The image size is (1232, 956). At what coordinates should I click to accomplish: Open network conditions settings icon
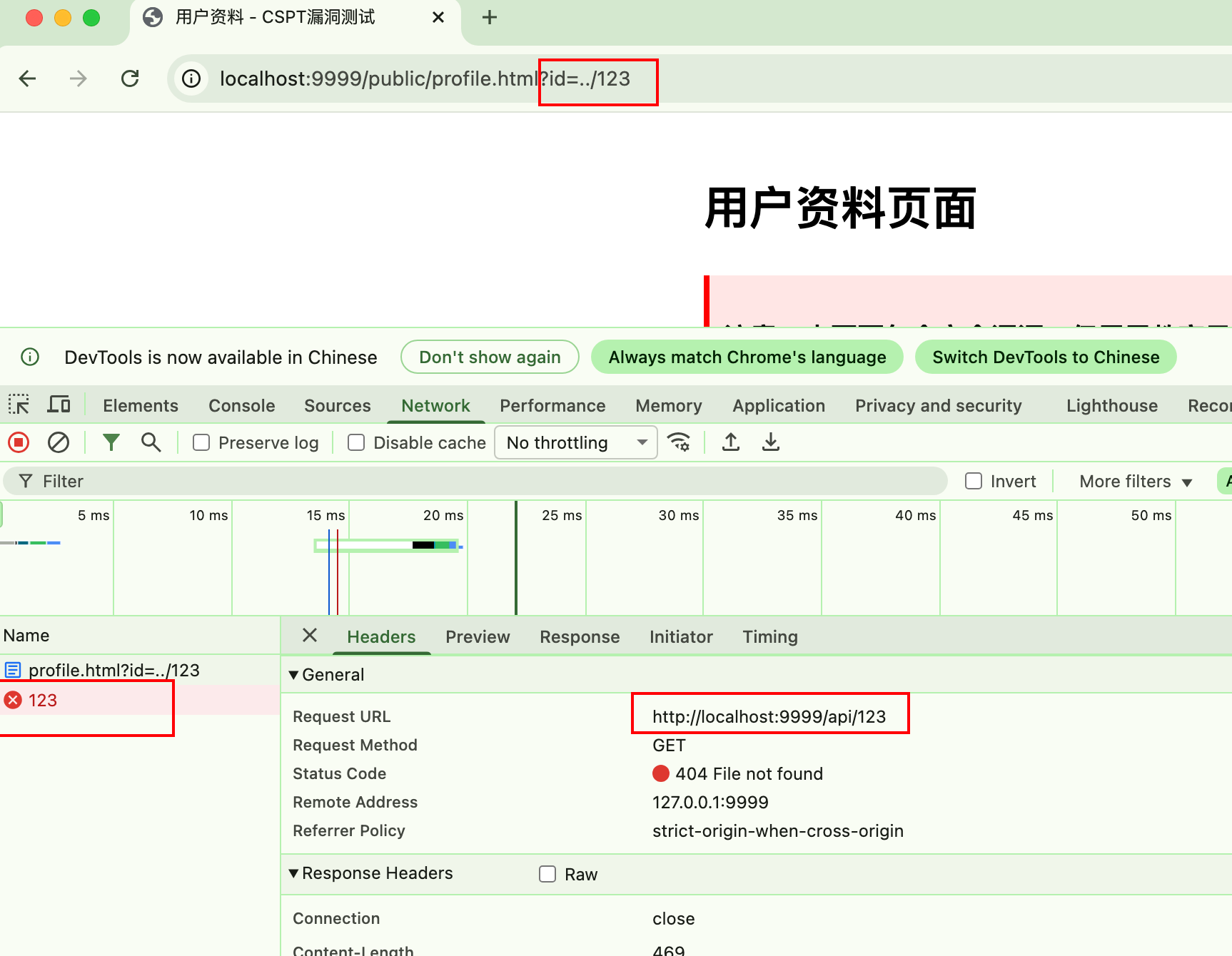click(679, 442)
